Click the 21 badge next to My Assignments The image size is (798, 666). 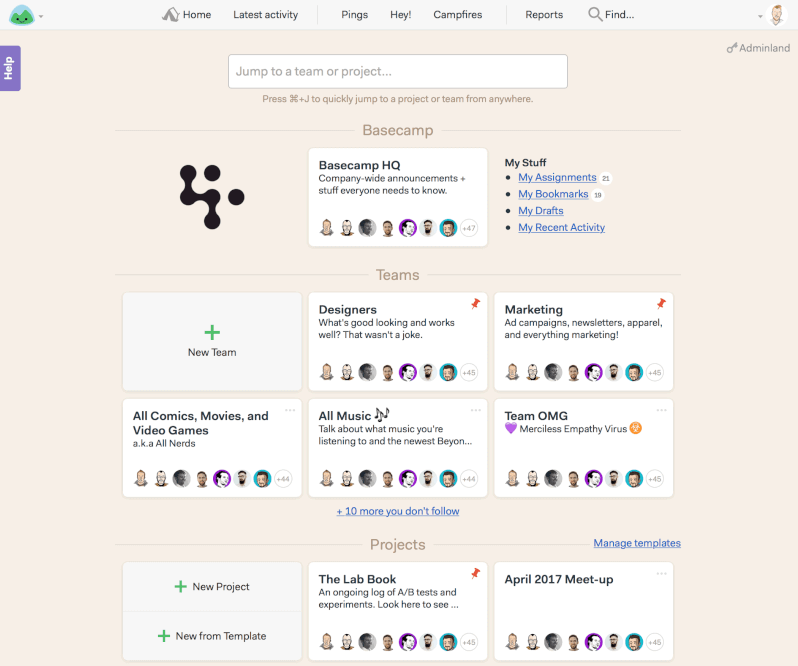coord(606,178)
